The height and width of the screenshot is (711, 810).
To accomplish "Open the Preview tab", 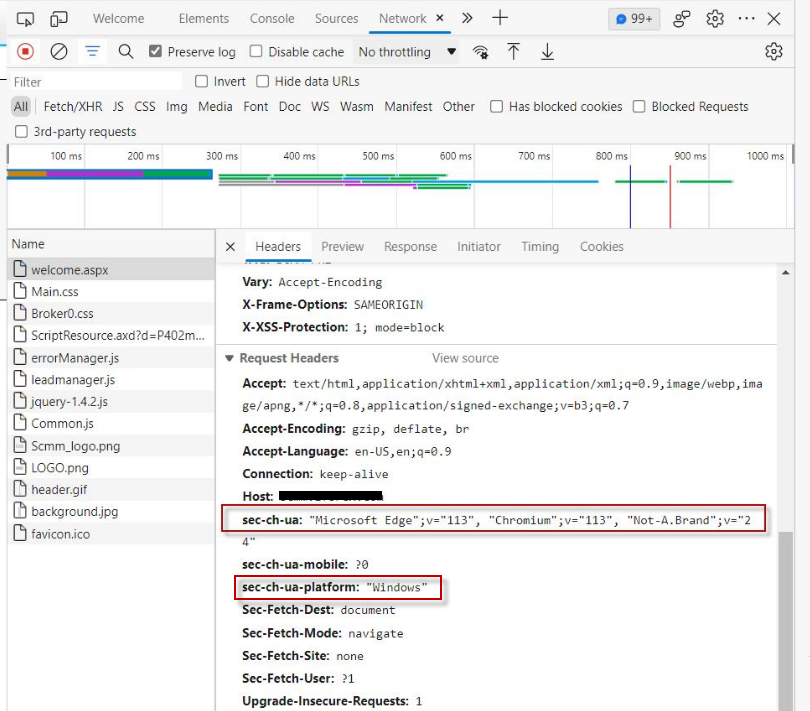I will coord(343,246).
